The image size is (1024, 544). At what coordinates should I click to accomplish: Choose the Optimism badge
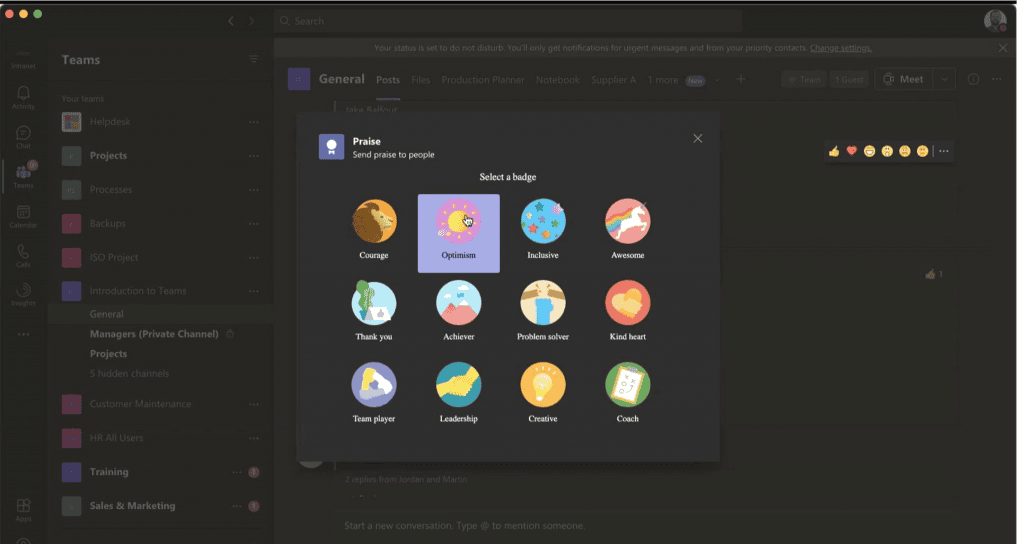[x=458, y=222]
